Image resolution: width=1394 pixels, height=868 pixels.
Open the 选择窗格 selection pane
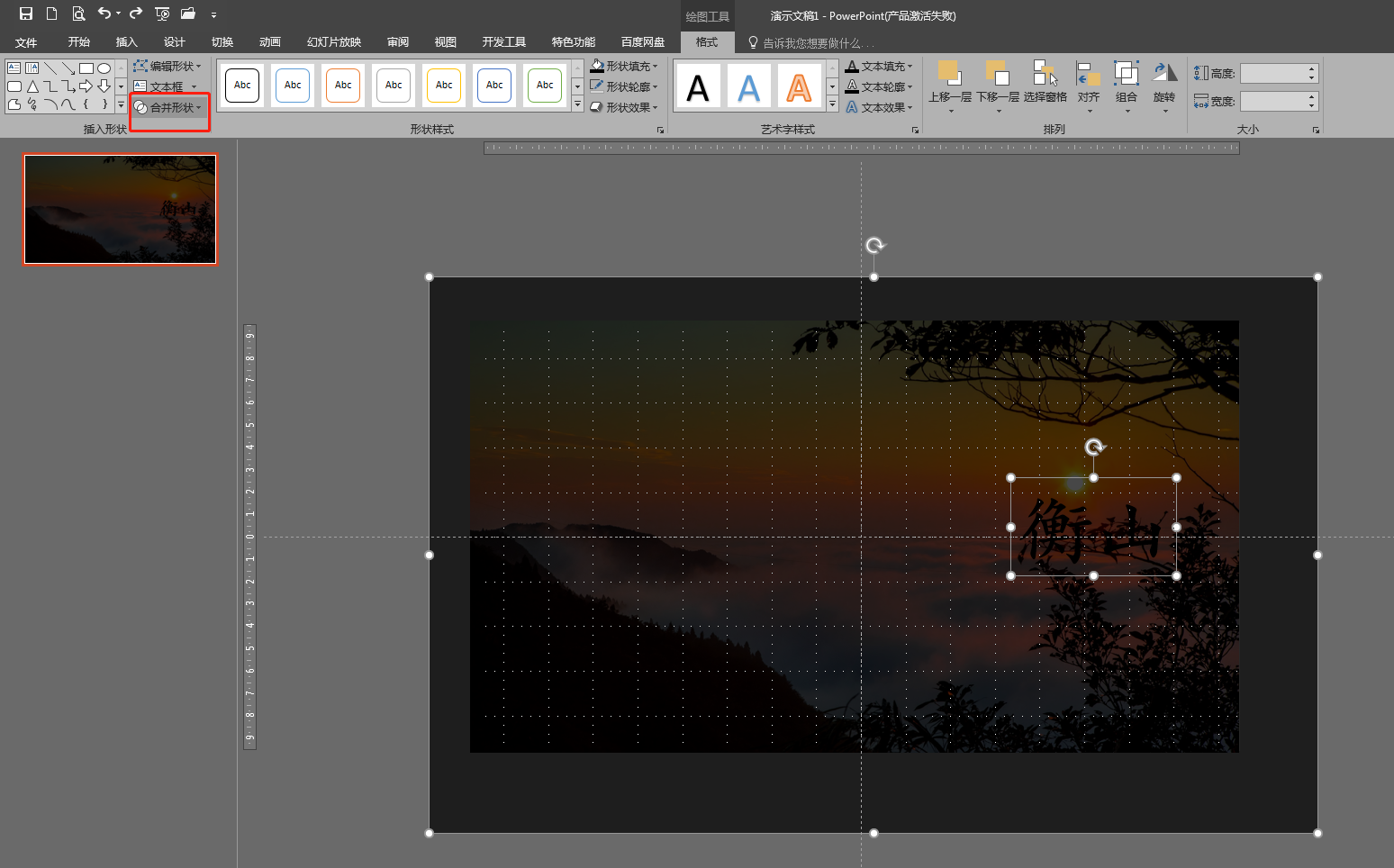(x=1045, y=84)
